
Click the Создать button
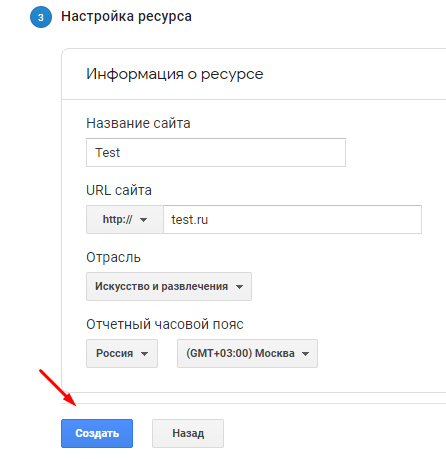[97, 433]
